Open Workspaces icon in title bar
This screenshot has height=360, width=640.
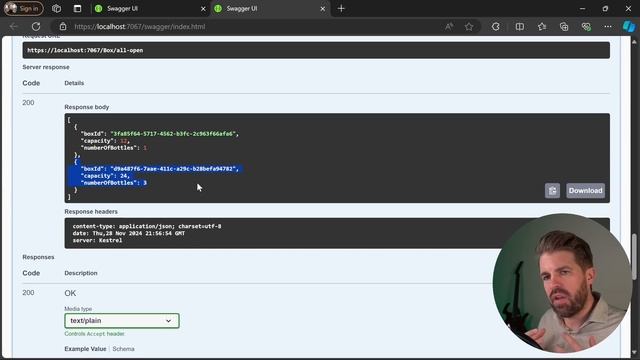pos(56,9)
